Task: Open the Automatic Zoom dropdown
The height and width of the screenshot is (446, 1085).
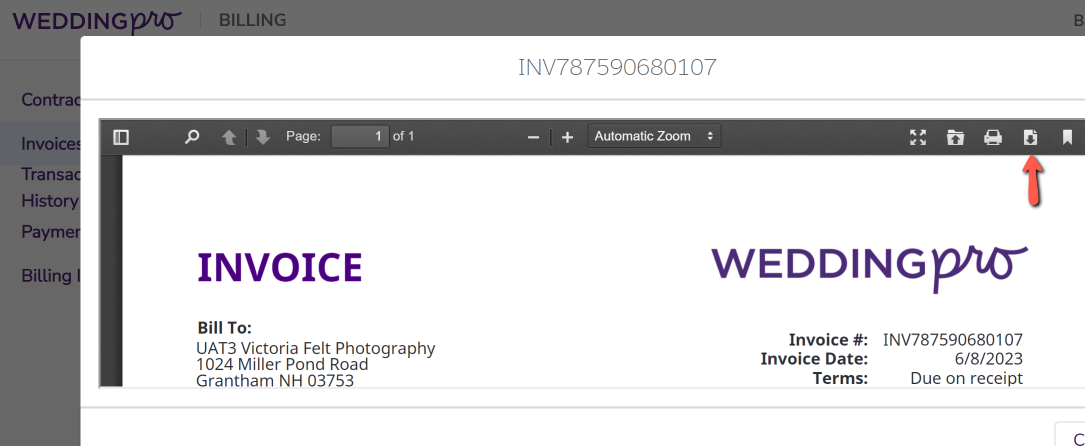Action: pos(655,136)
